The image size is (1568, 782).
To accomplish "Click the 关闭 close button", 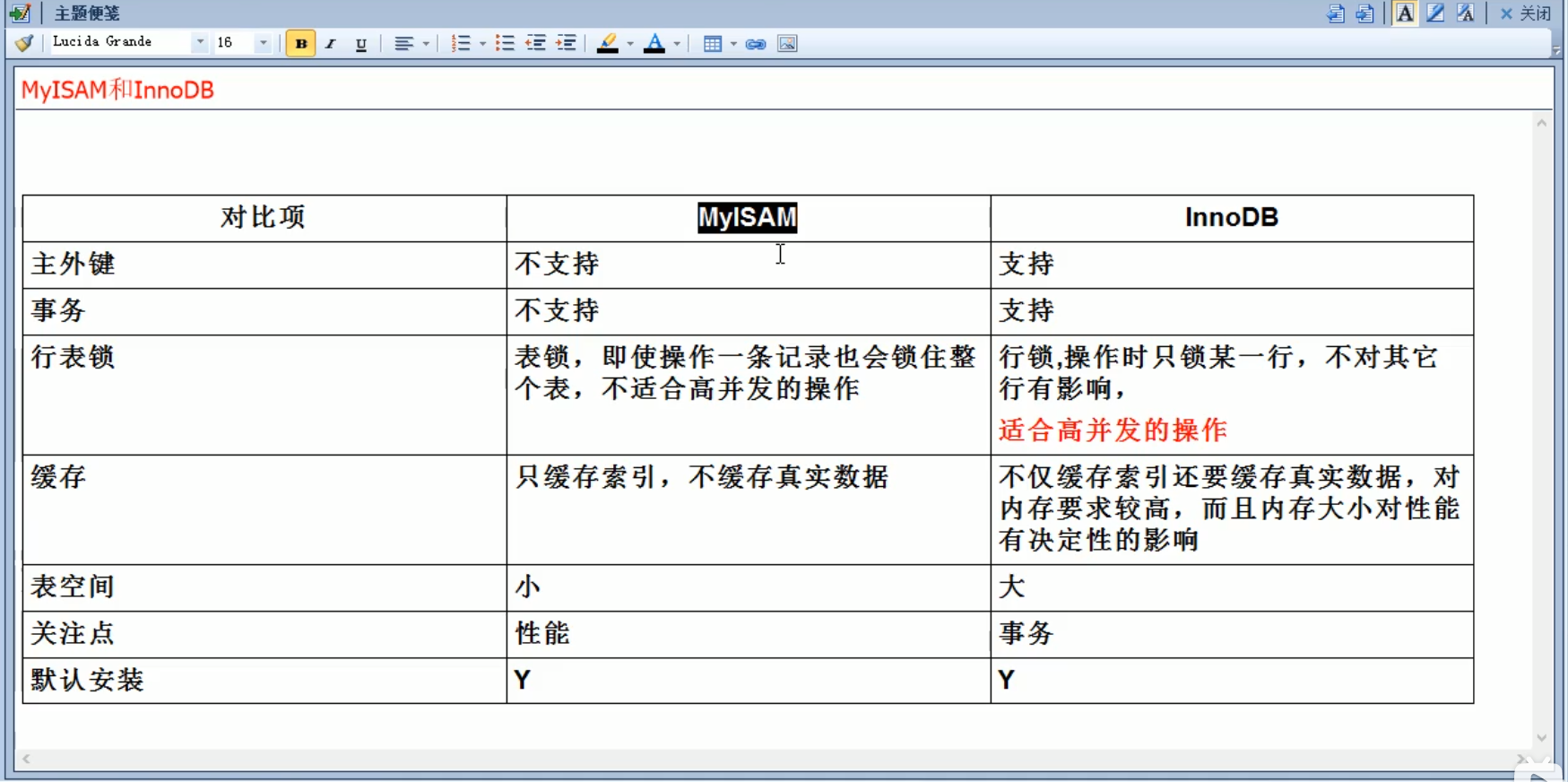I will click(1525, 13).
